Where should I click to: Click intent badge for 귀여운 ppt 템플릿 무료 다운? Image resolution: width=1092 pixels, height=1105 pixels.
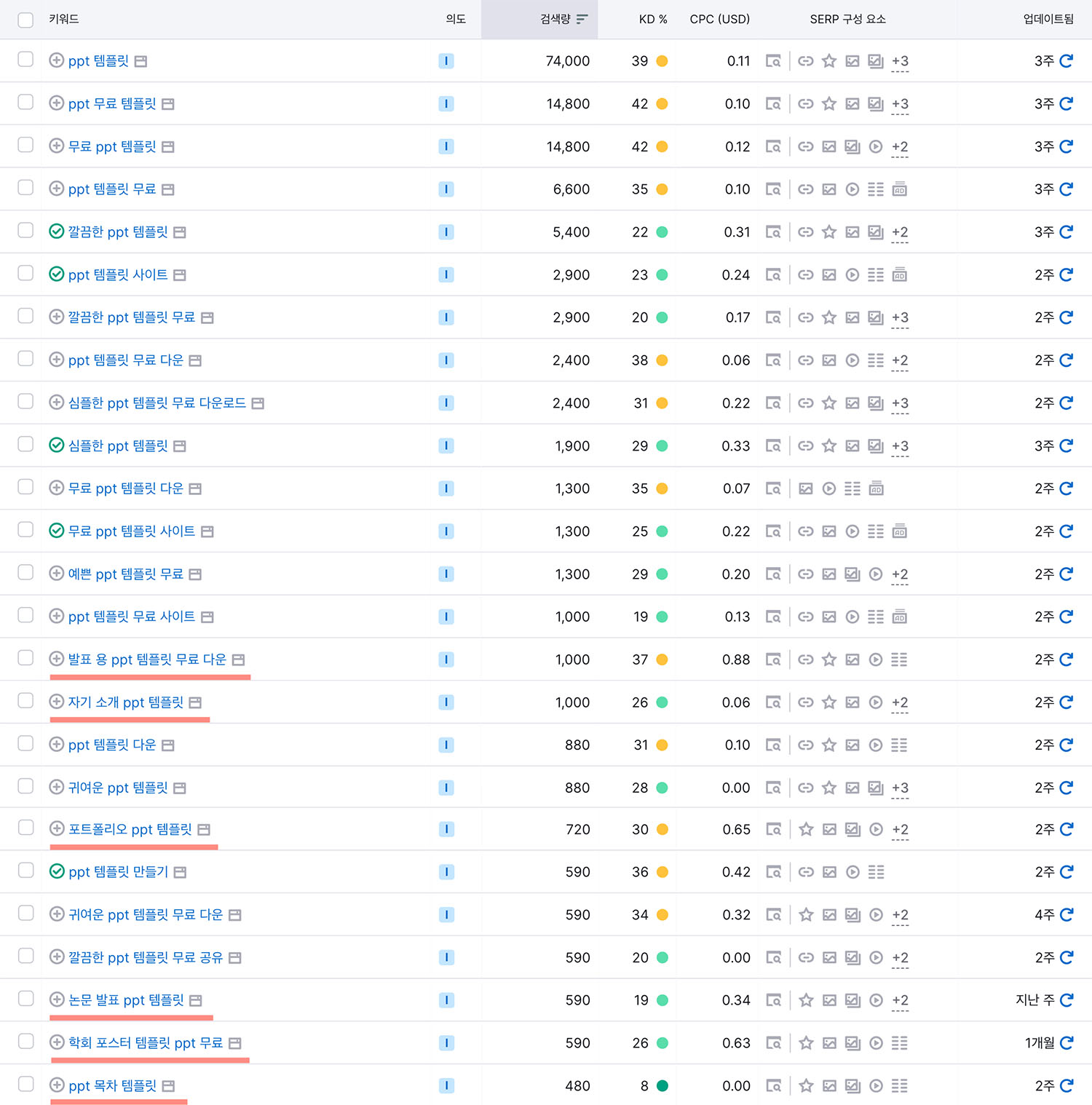[446, 915]
